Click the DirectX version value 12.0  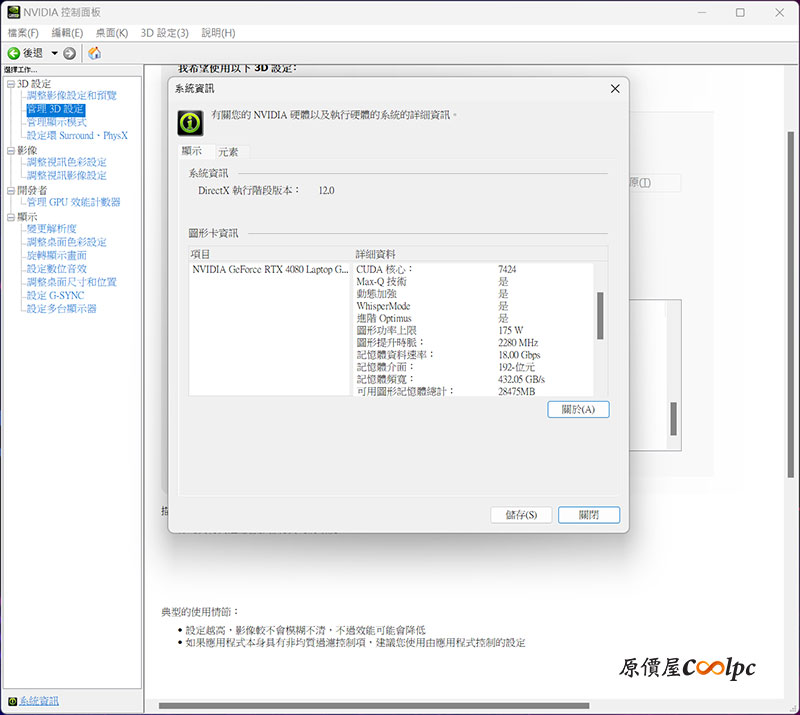point(327,191)
